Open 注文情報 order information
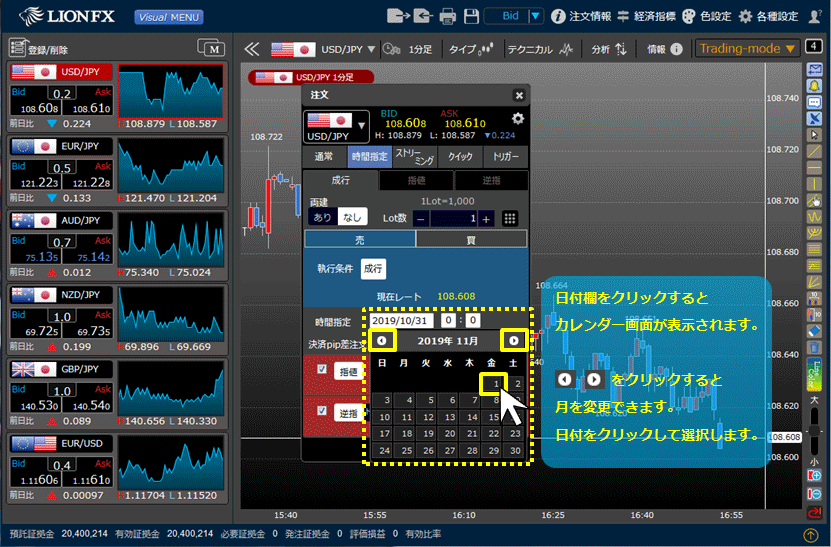The height and width of the screenshot is (547, 831). click(581, 16)
